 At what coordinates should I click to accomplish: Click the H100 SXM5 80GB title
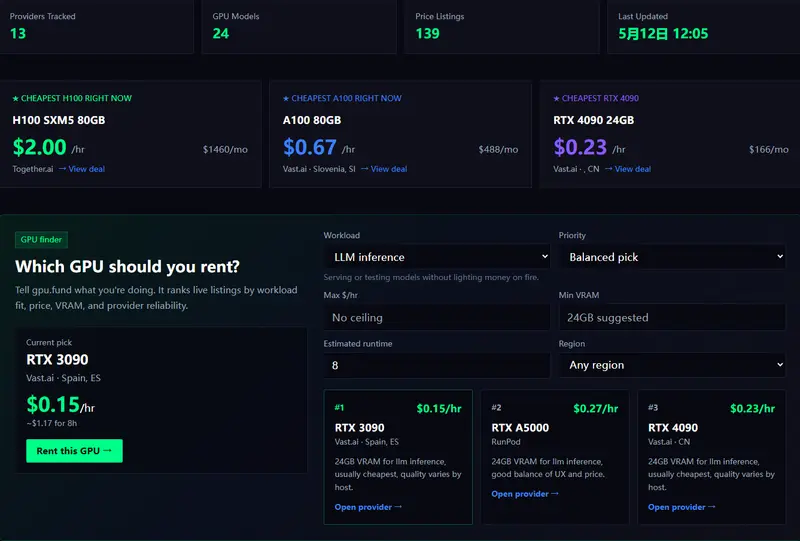point(59,120)
